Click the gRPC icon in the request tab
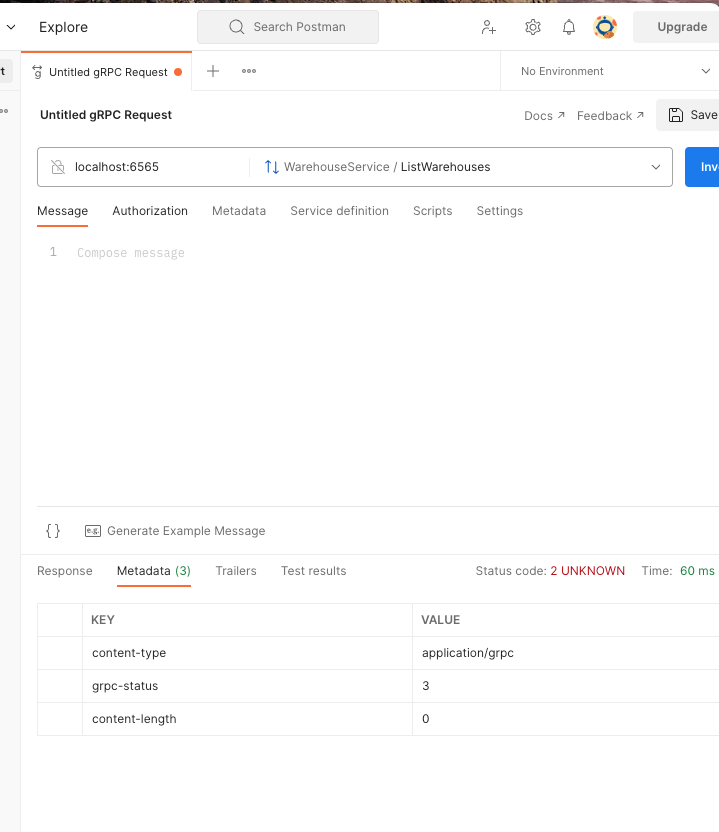The height and width of the screenshot is (832, 719). tap(37, 72)
